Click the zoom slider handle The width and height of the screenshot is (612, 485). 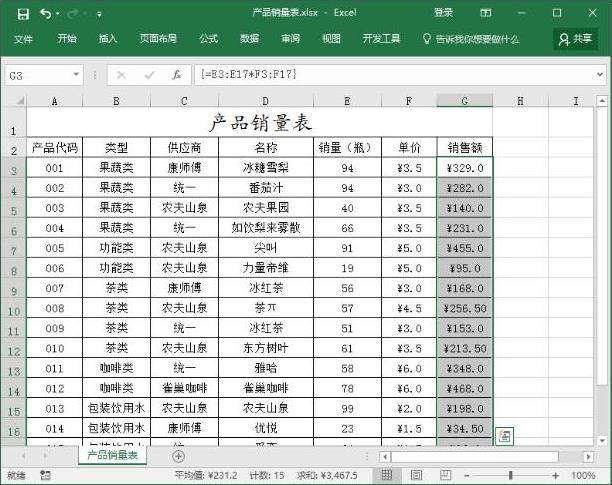510,475
